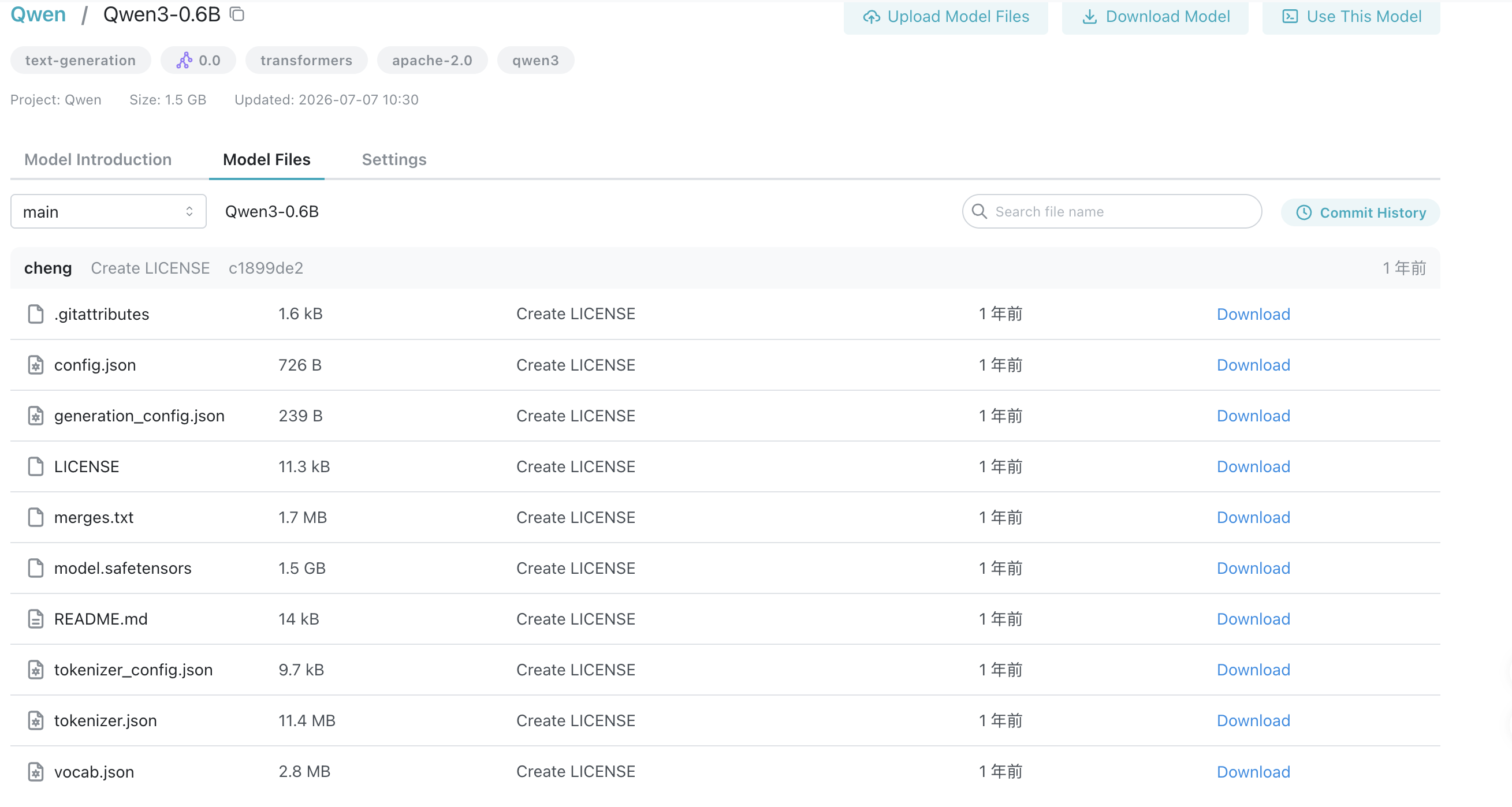Open the tokenizer_config.json file name
Image resolution: width=1512 pixels, height=807 pixels.
133,670
